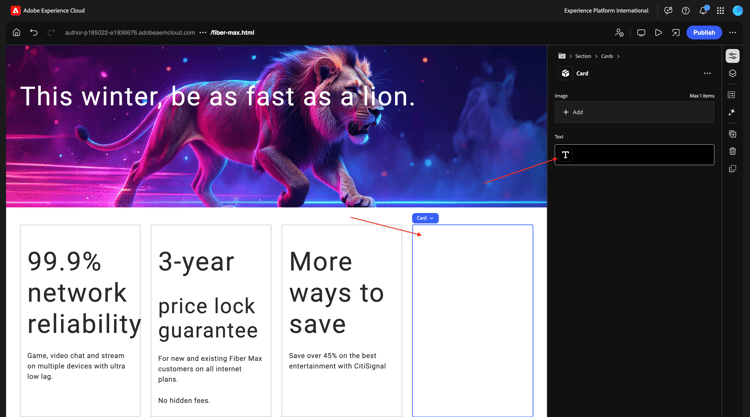
Task: Open the generate variations wand icon
Action: [x=731, y=112]
